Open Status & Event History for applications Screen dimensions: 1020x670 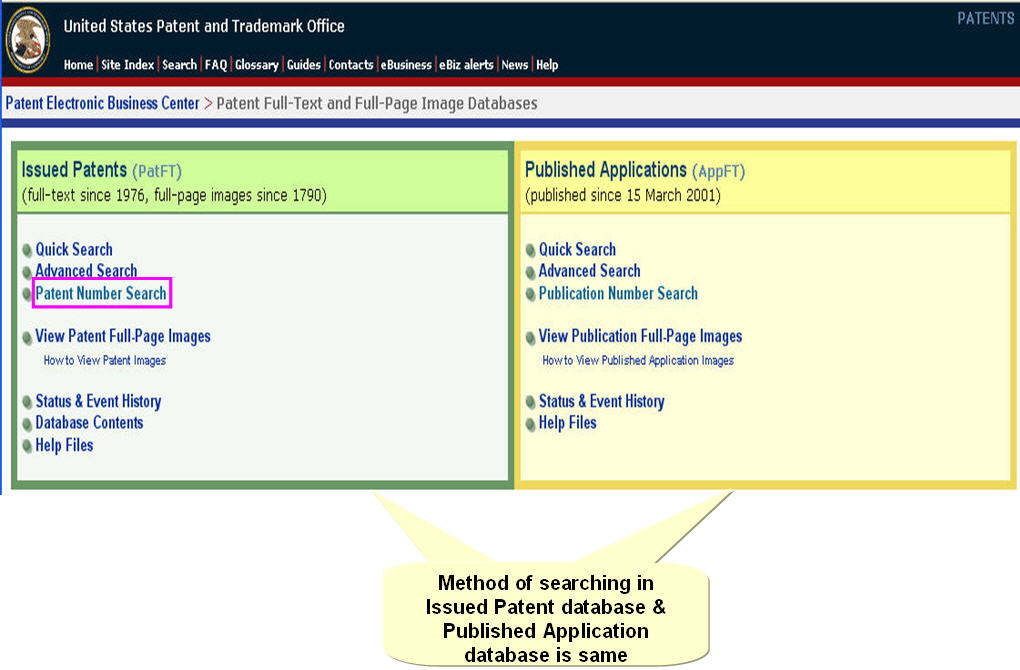[x=601, y=401]
